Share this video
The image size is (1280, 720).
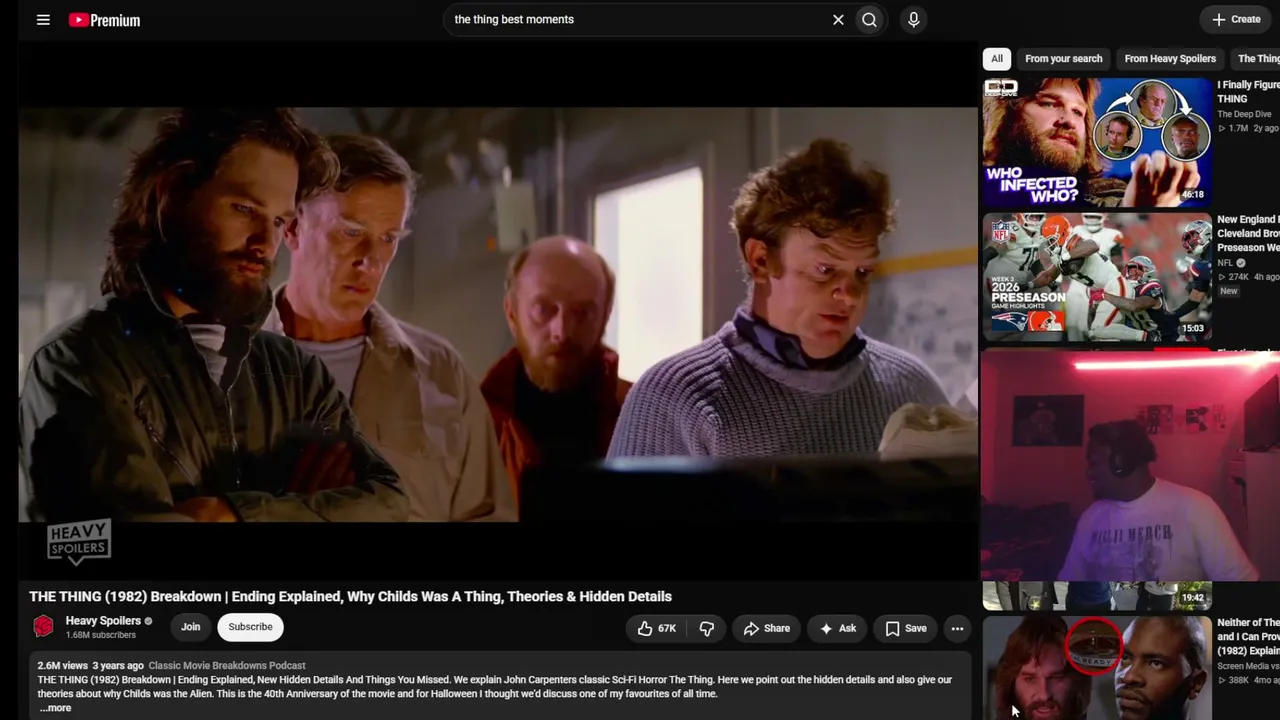click(x=766, y=628)
